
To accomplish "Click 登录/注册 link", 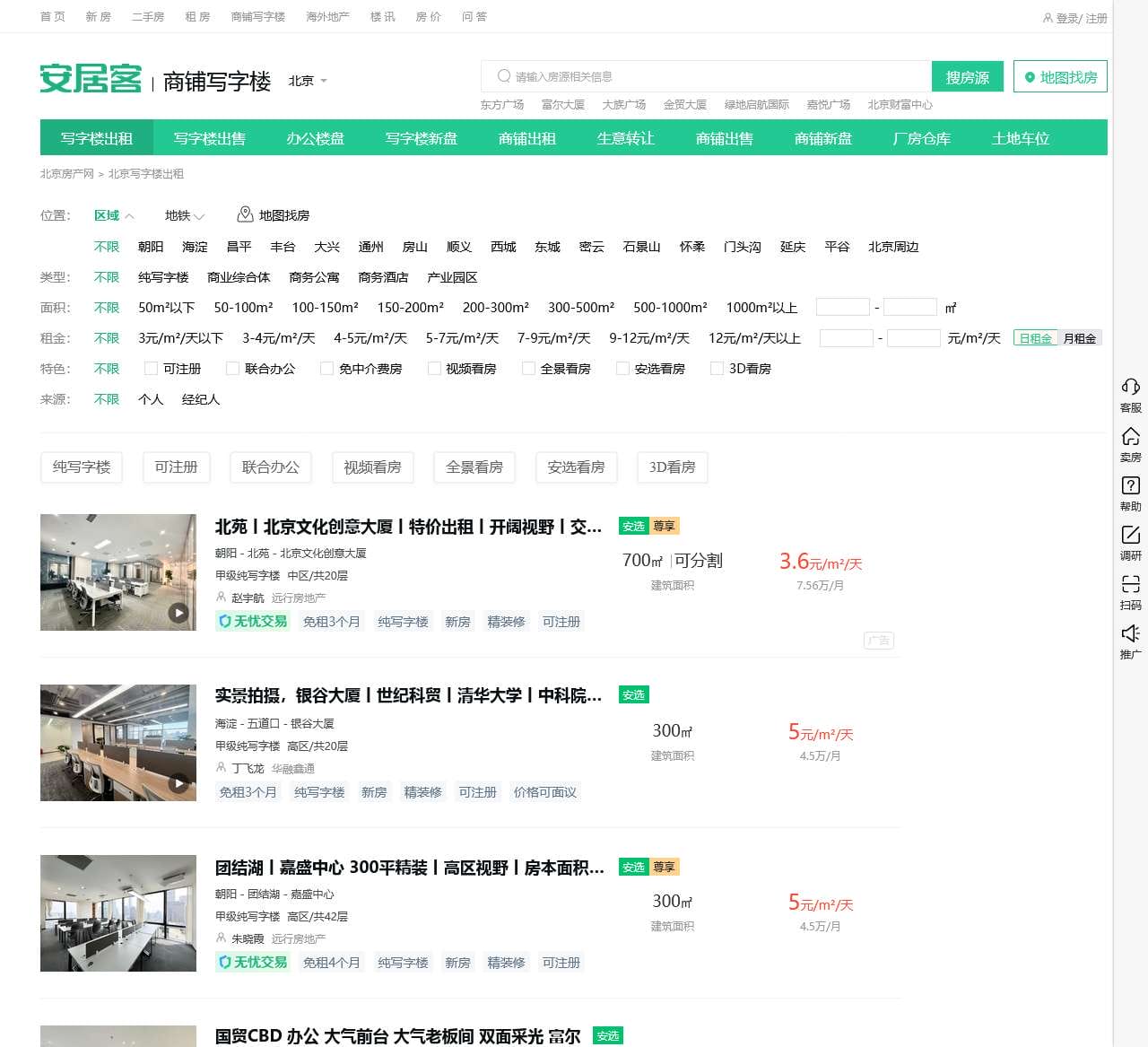I will click(x=1081, y=18).
